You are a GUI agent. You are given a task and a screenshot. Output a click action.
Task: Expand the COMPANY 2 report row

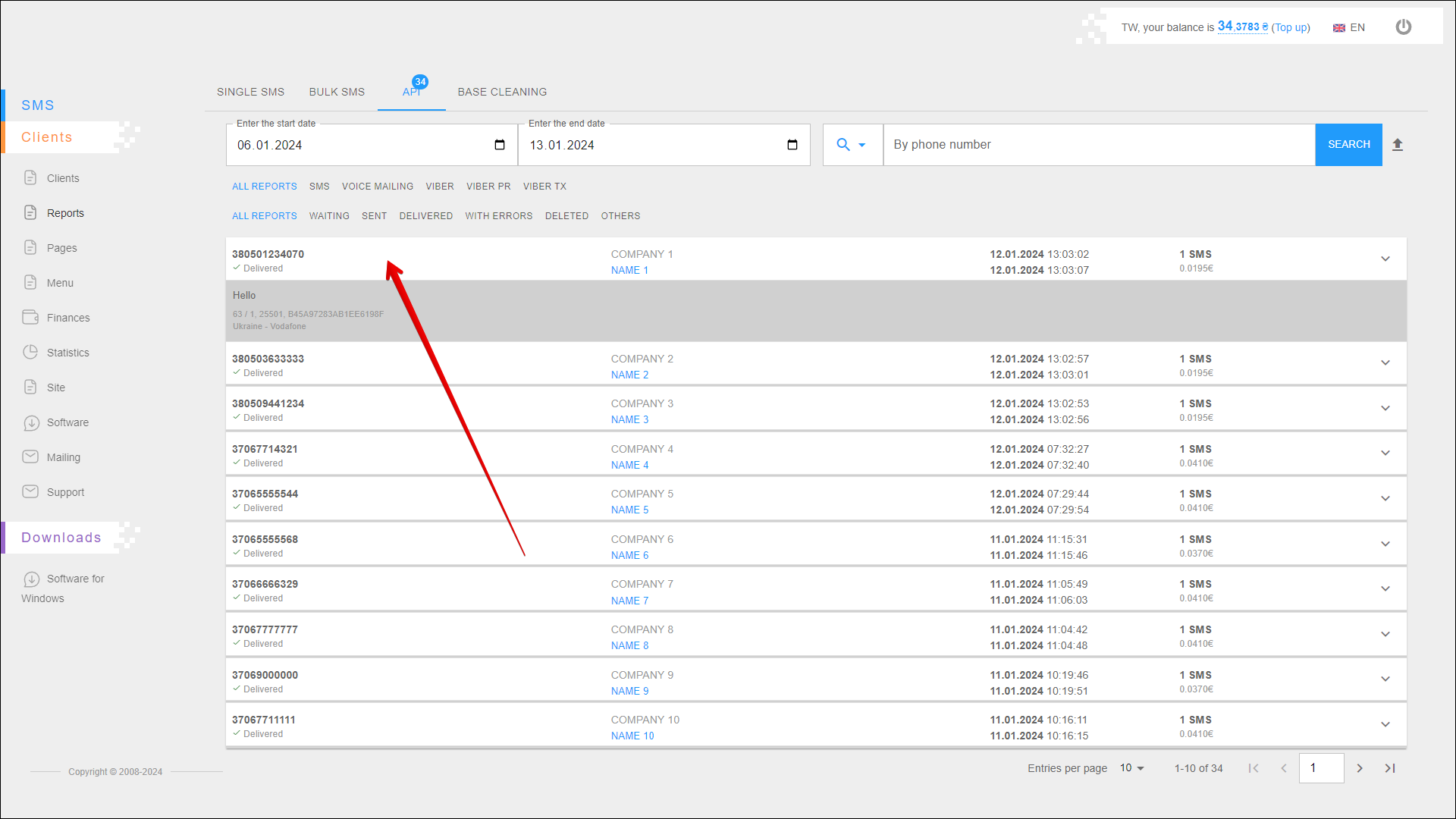click(1385, 363)
